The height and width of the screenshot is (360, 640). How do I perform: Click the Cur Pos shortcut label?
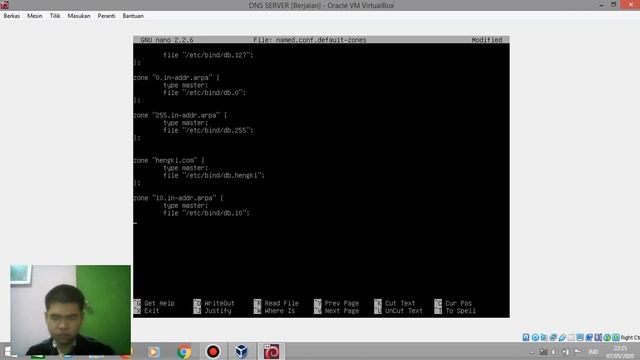[x=458, y=303]
